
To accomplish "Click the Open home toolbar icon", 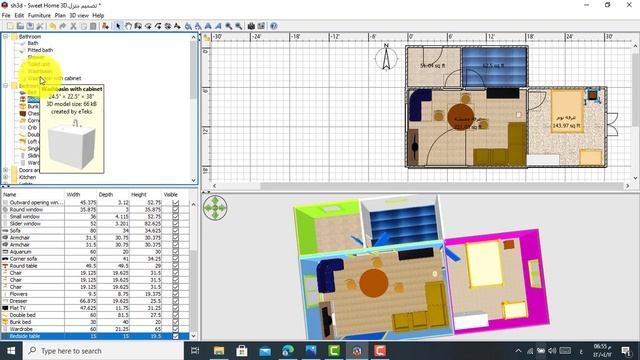I will pos(20,26).
